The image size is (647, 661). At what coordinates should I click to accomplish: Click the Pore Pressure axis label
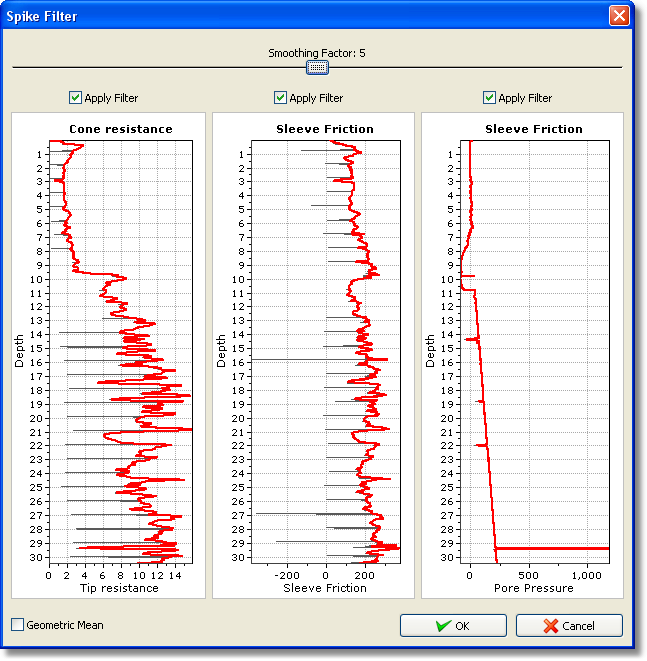(x=533, y=588)
